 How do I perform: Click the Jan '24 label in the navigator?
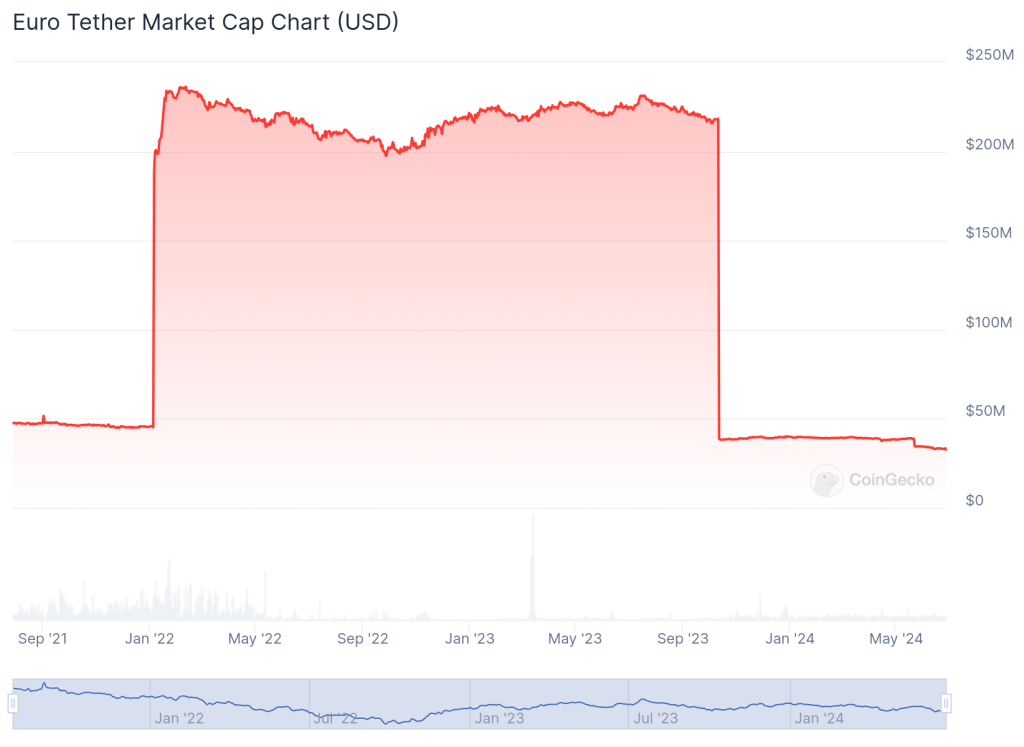(819, 718)
